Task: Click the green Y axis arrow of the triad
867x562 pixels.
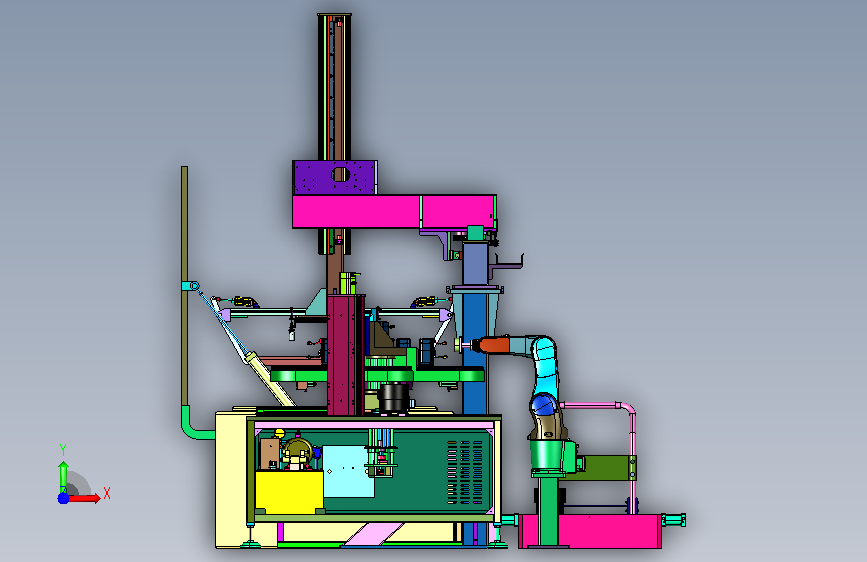Action: pos(63,476)
